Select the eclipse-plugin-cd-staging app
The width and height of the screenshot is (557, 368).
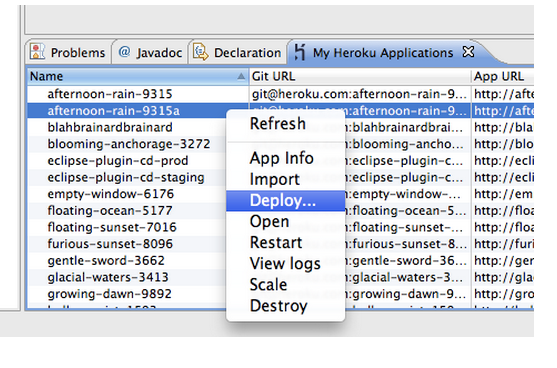click(x=127, y=177)
